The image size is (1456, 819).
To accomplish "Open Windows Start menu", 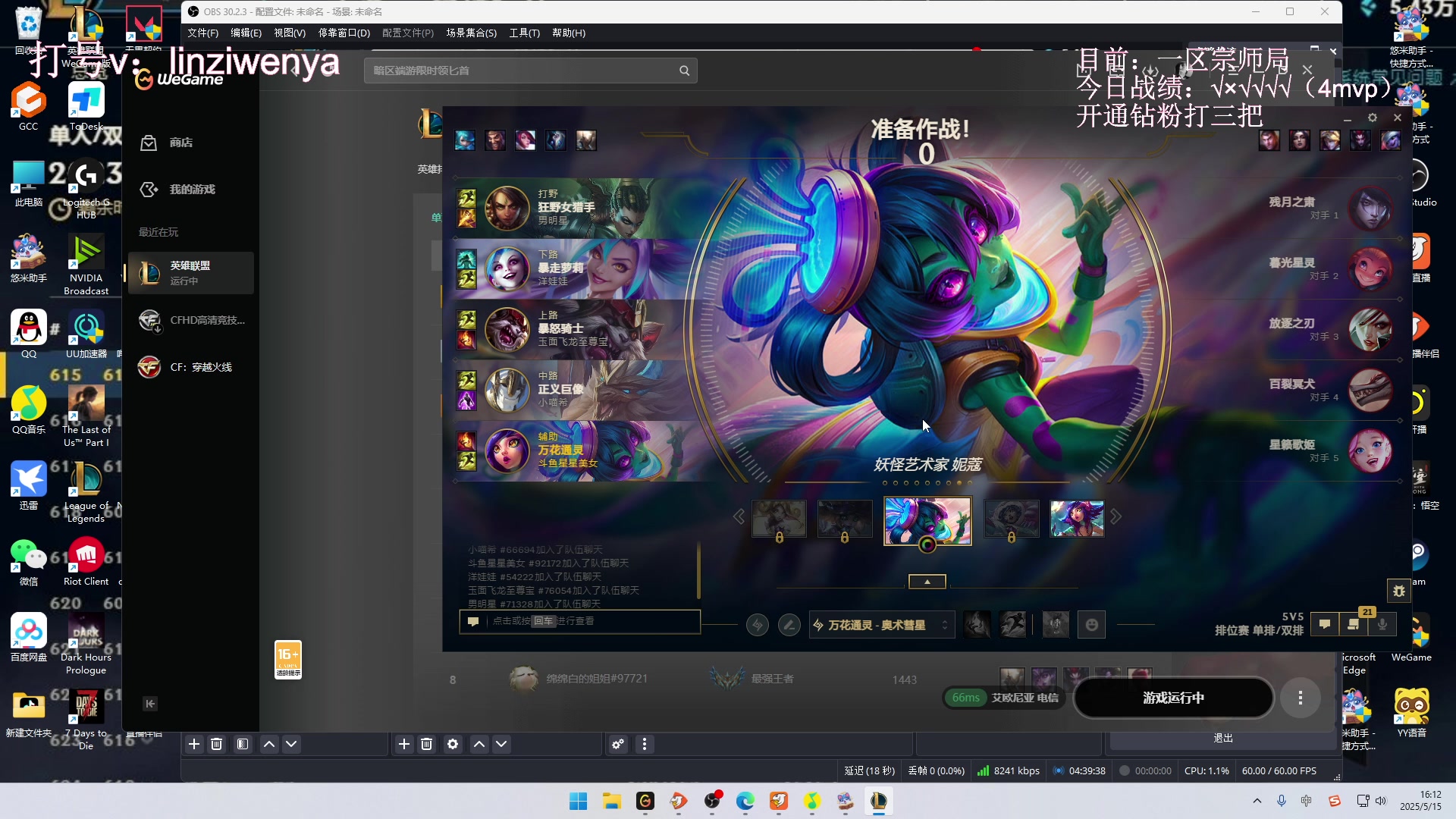I will pyautogui.click(x=578, y=801).
